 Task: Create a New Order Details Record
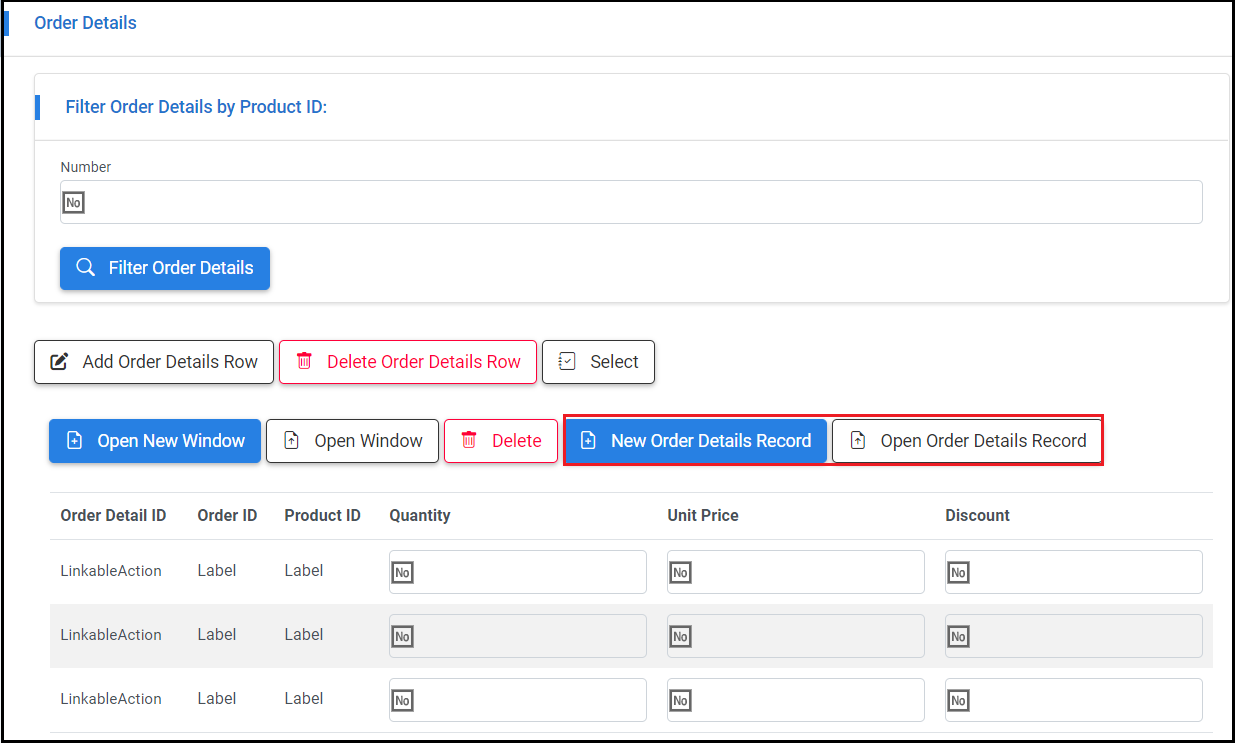696,441
